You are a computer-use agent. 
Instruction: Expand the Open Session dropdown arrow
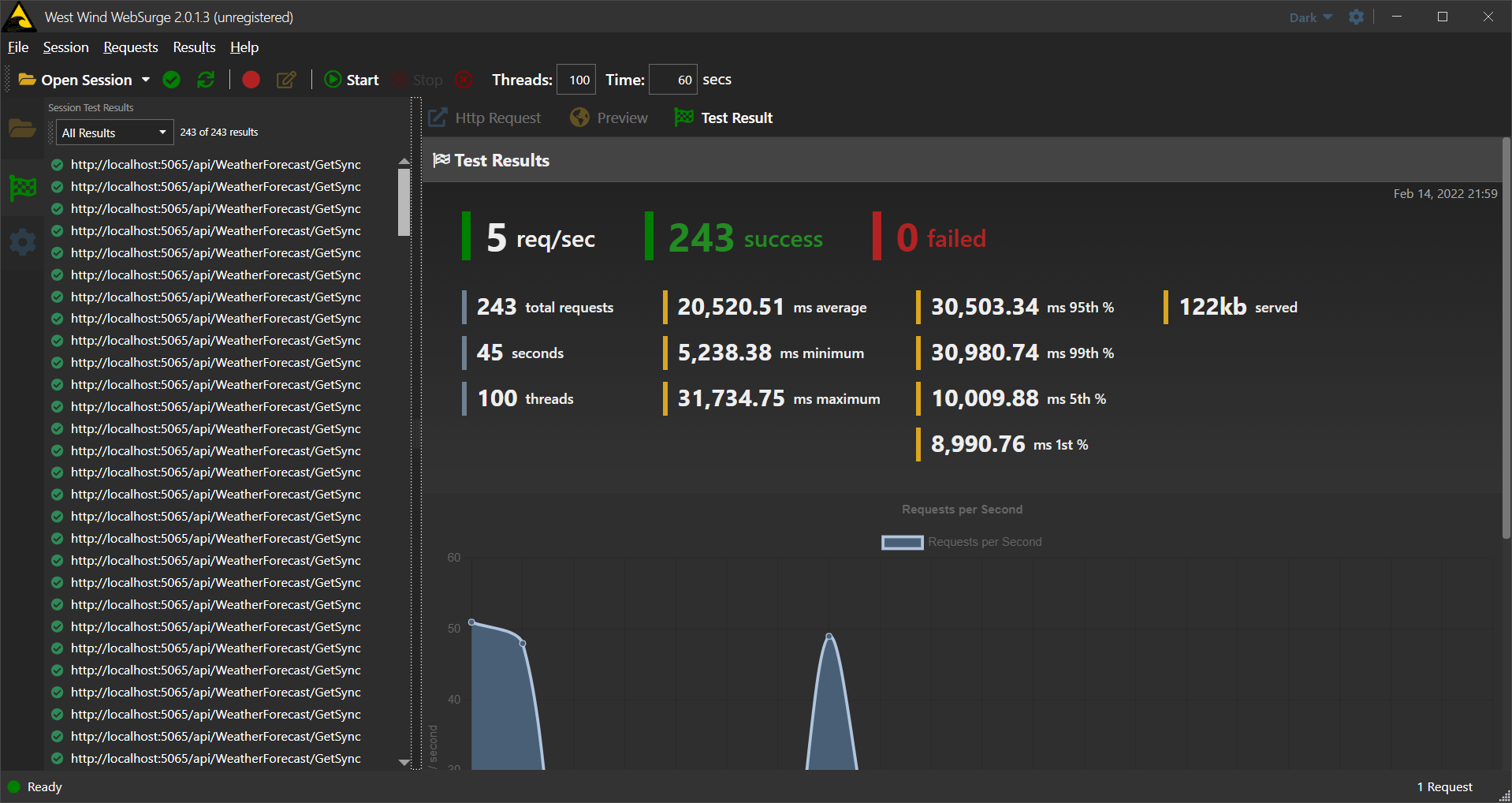click(146, 80)
